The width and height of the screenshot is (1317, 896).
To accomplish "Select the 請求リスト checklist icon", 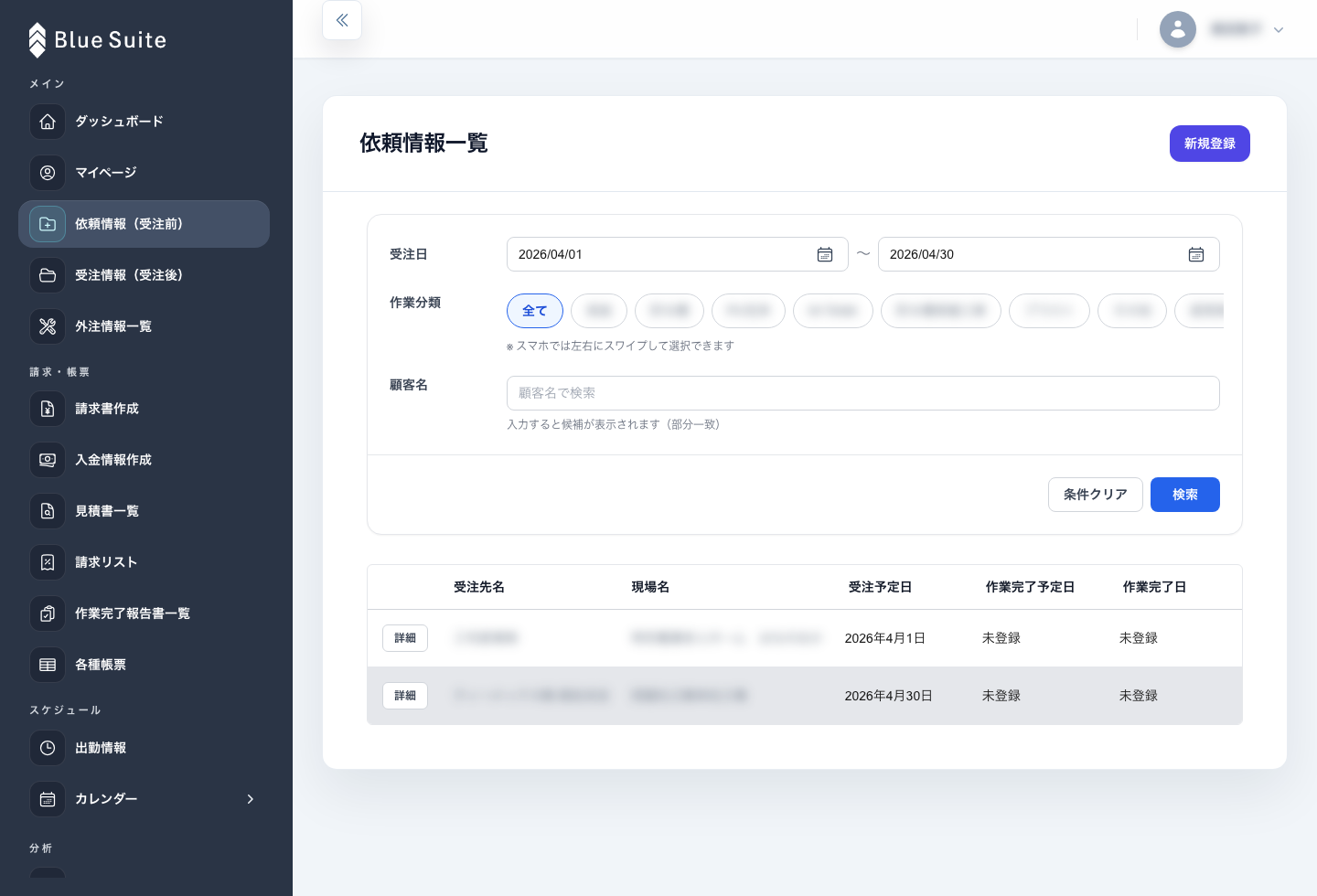I will pos(48,562).
